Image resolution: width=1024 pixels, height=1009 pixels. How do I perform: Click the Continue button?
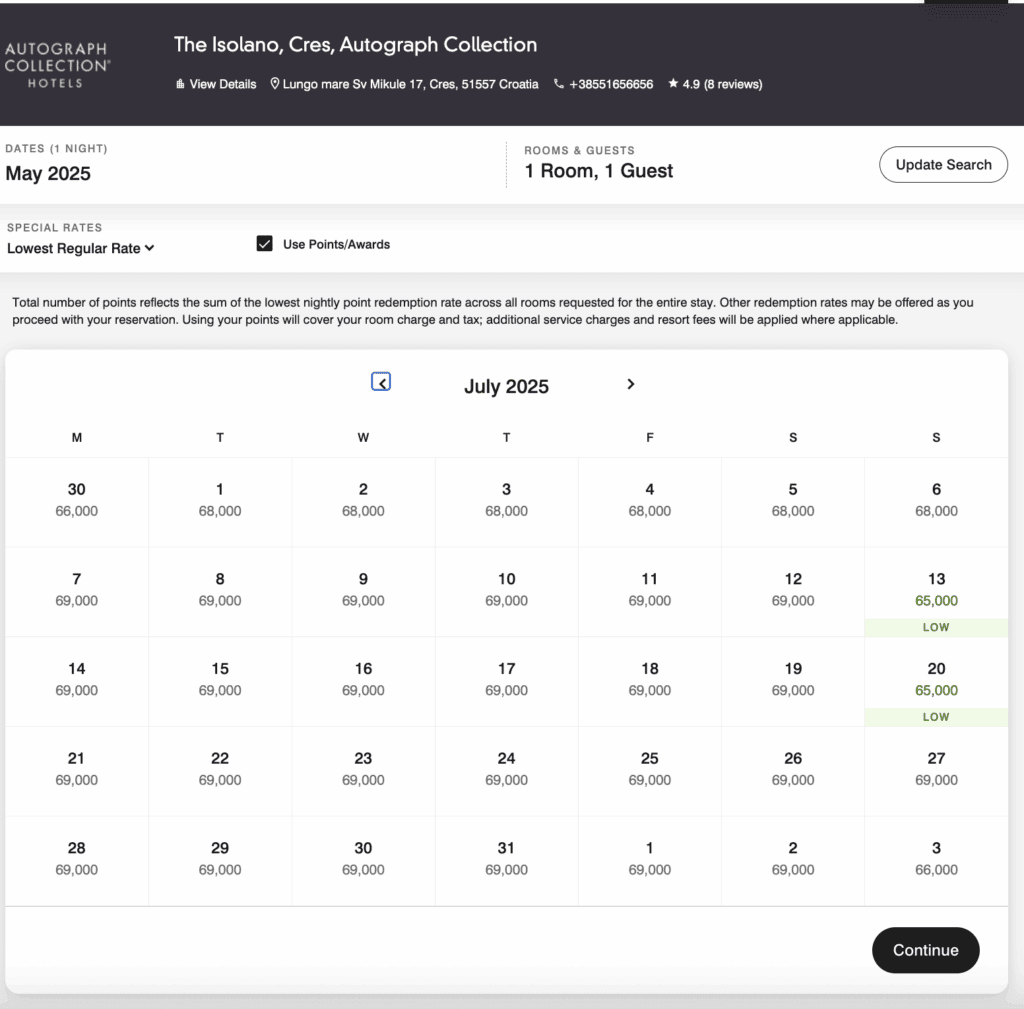tap(925, 950)
